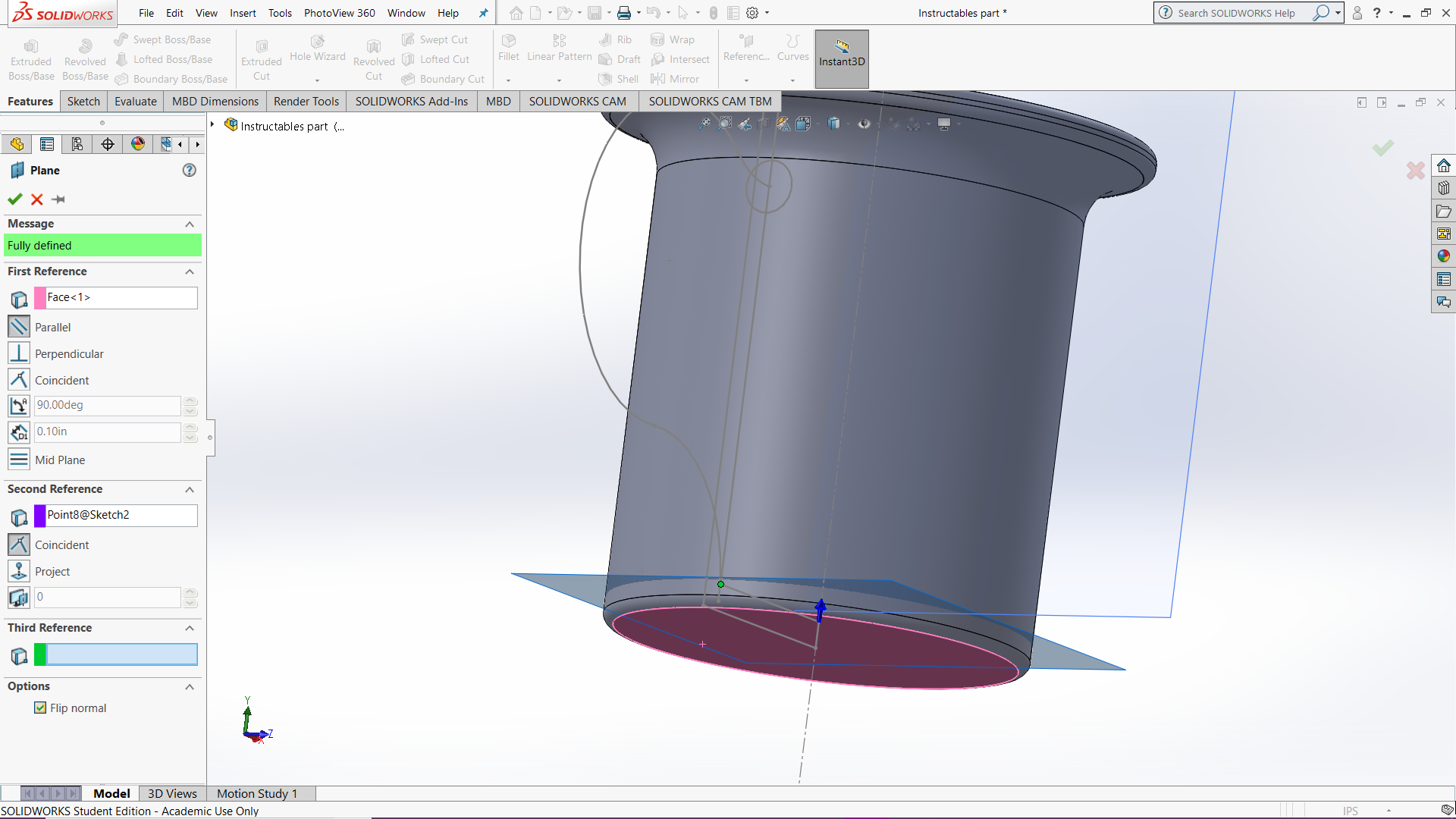Collapse the Second Reference section

(190, 489)
